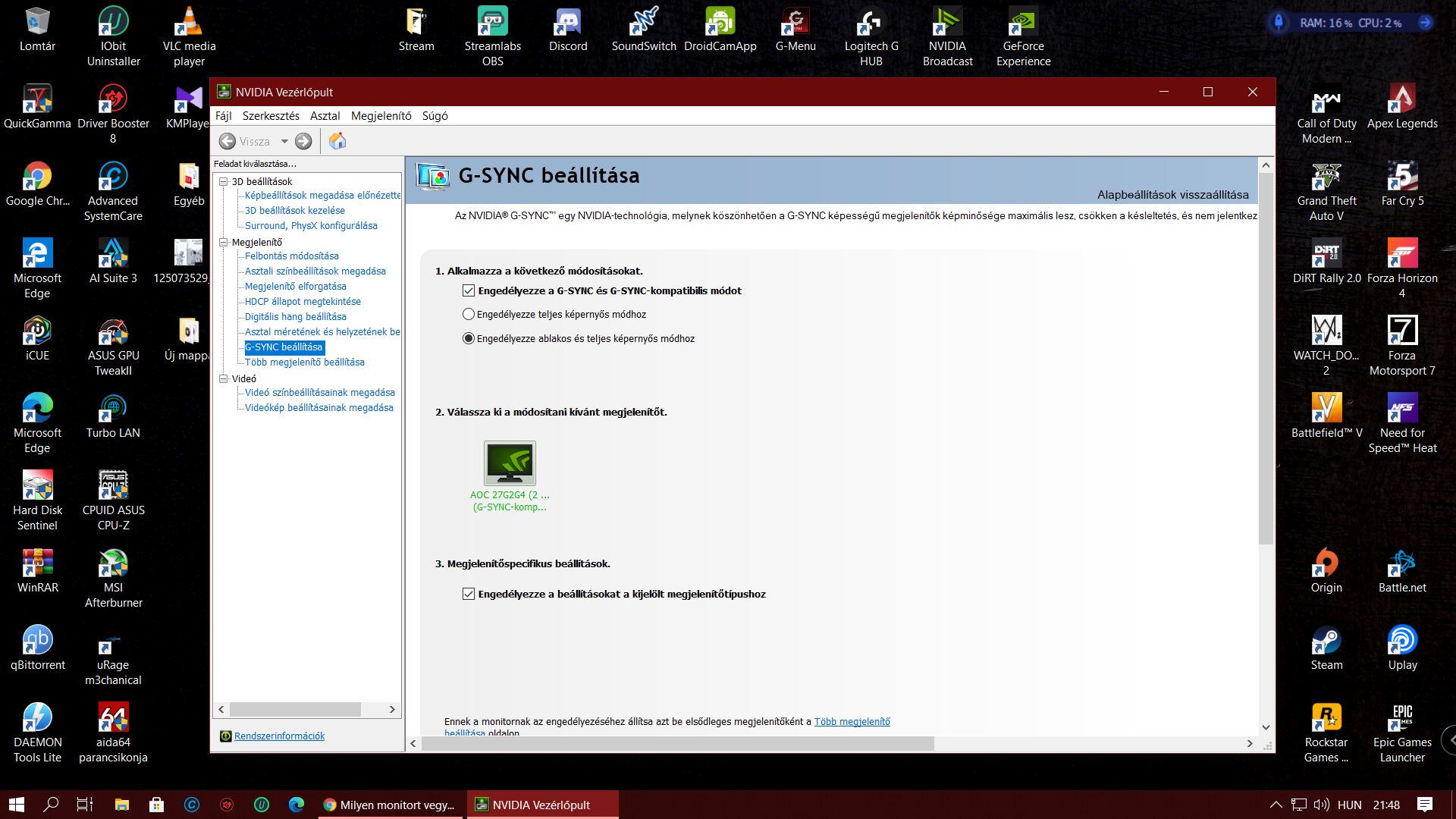Select teljes képernyős módhoz radio option
This screenshot has height=819, width=1456.
point(469,314)
